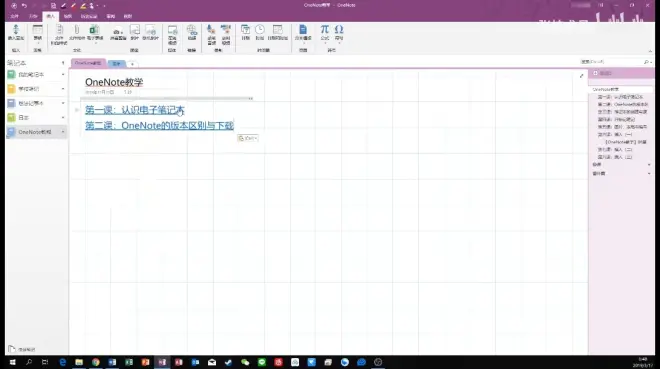
Task: Expand dropdown of the third notebook row
Action: coord(63,103)
